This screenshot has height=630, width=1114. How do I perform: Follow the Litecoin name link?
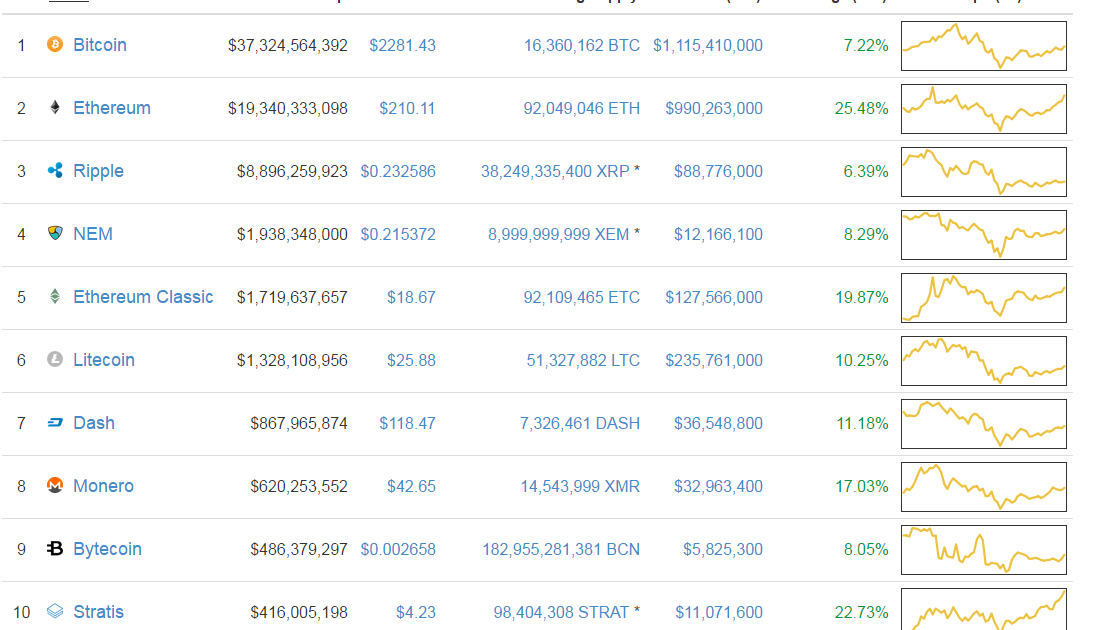click(104, 360)
